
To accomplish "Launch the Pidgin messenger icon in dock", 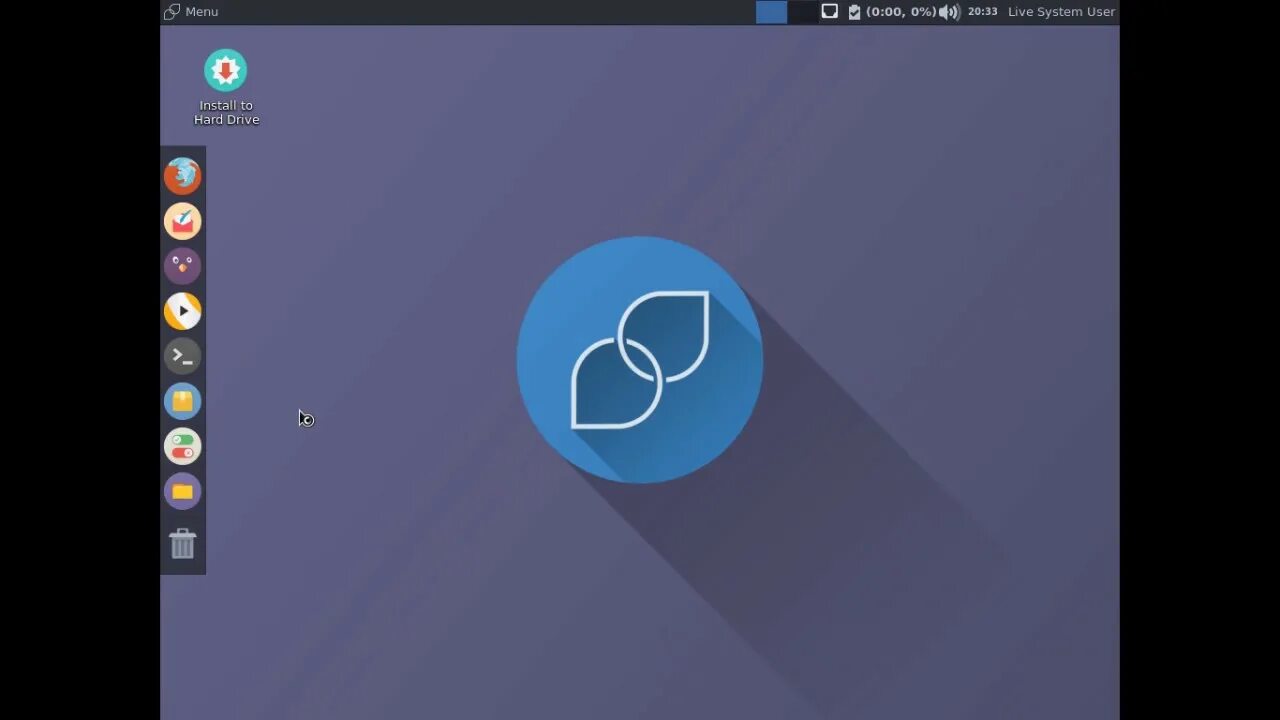I will tap(183, 266).
